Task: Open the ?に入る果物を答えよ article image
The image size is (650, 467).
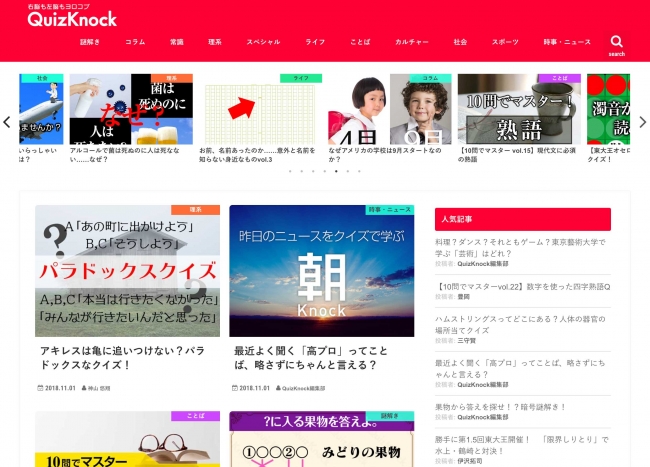Action: tap(322, 439)
